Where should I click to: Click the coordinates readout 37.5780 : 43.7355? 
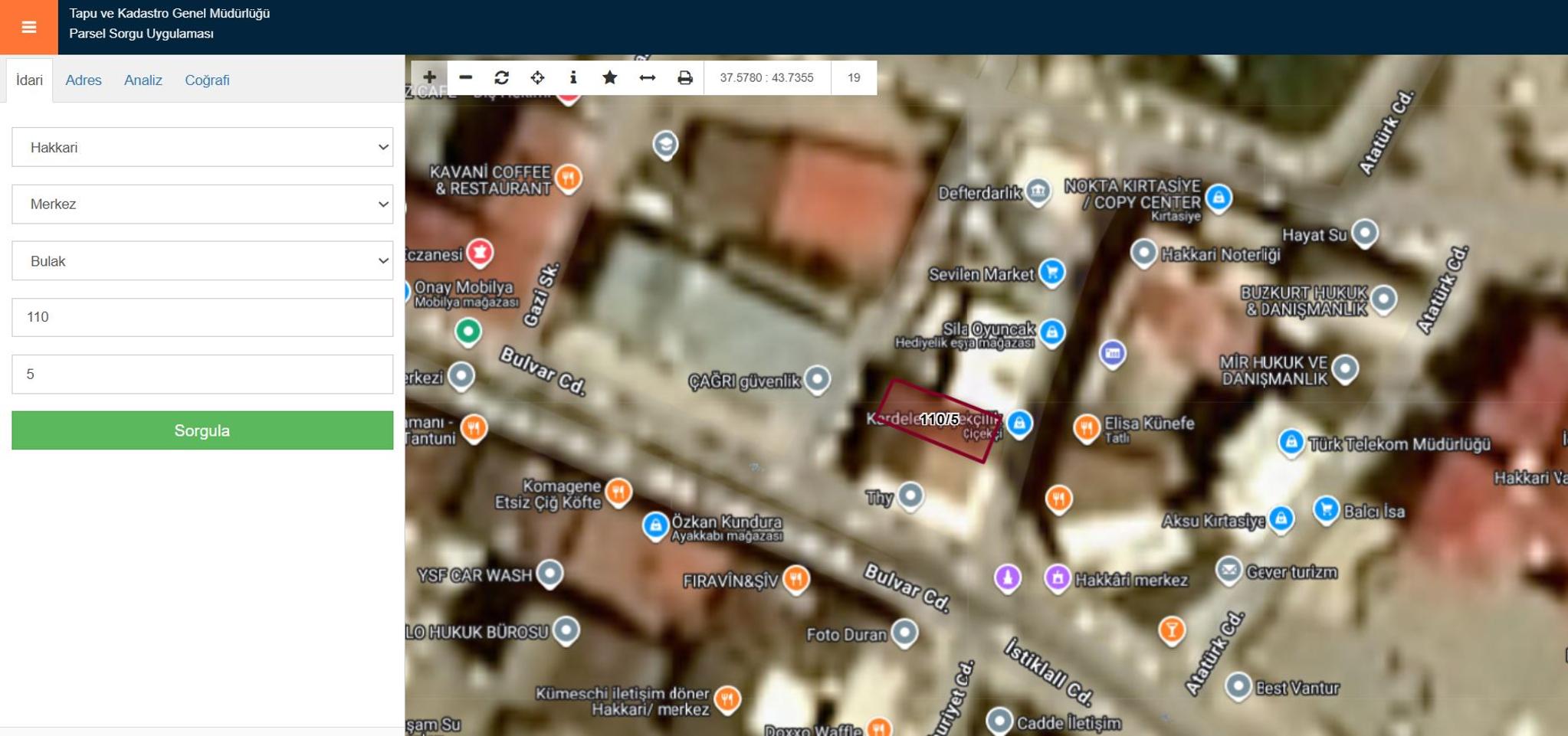click(766, 77)
